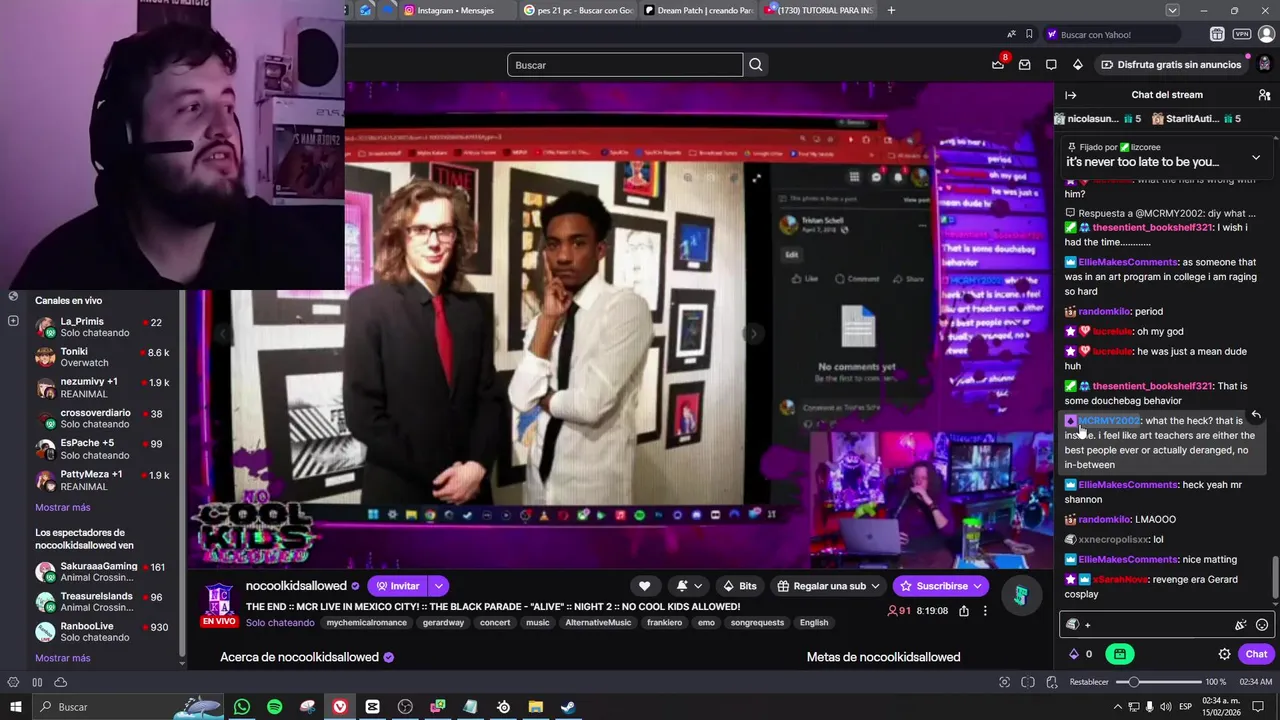The image size is (1280, 720).
Task: Open the browser profile avatar
Action: click(1266, 34)
